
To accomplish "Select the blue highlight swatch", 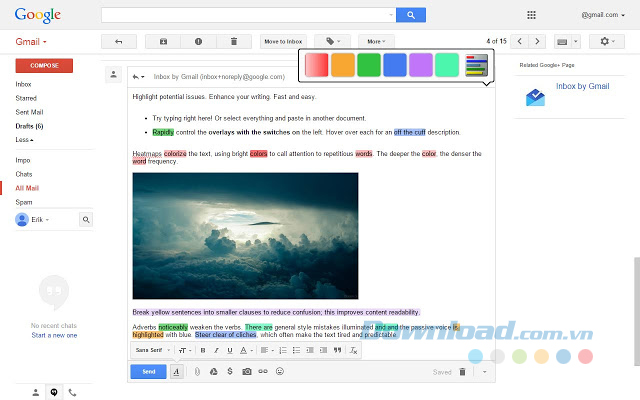I will [x=395, y=65].
